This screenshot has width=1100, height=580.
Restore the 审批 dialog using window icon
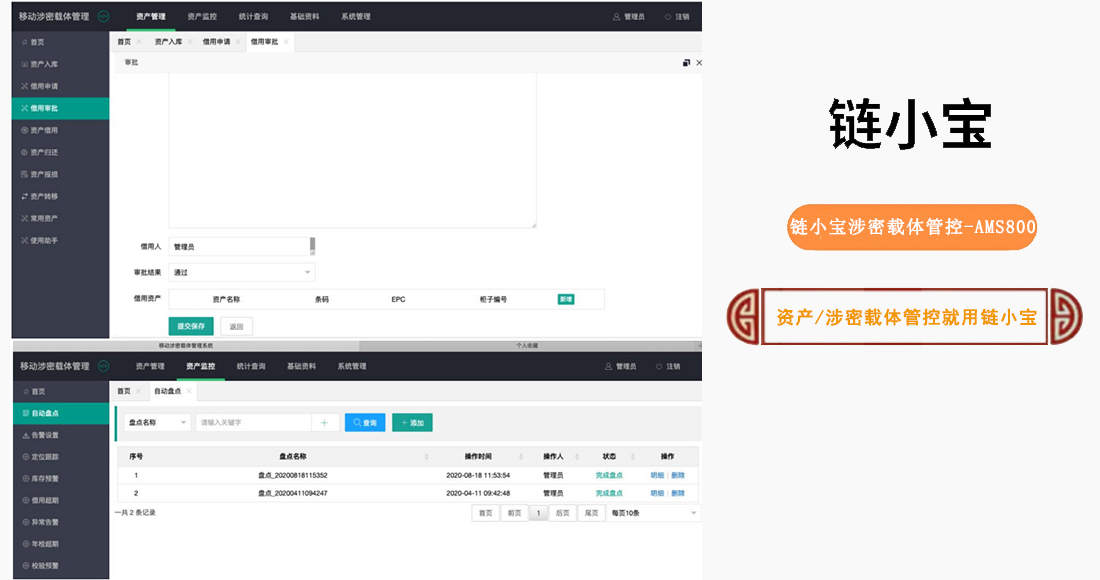point(686,63)
